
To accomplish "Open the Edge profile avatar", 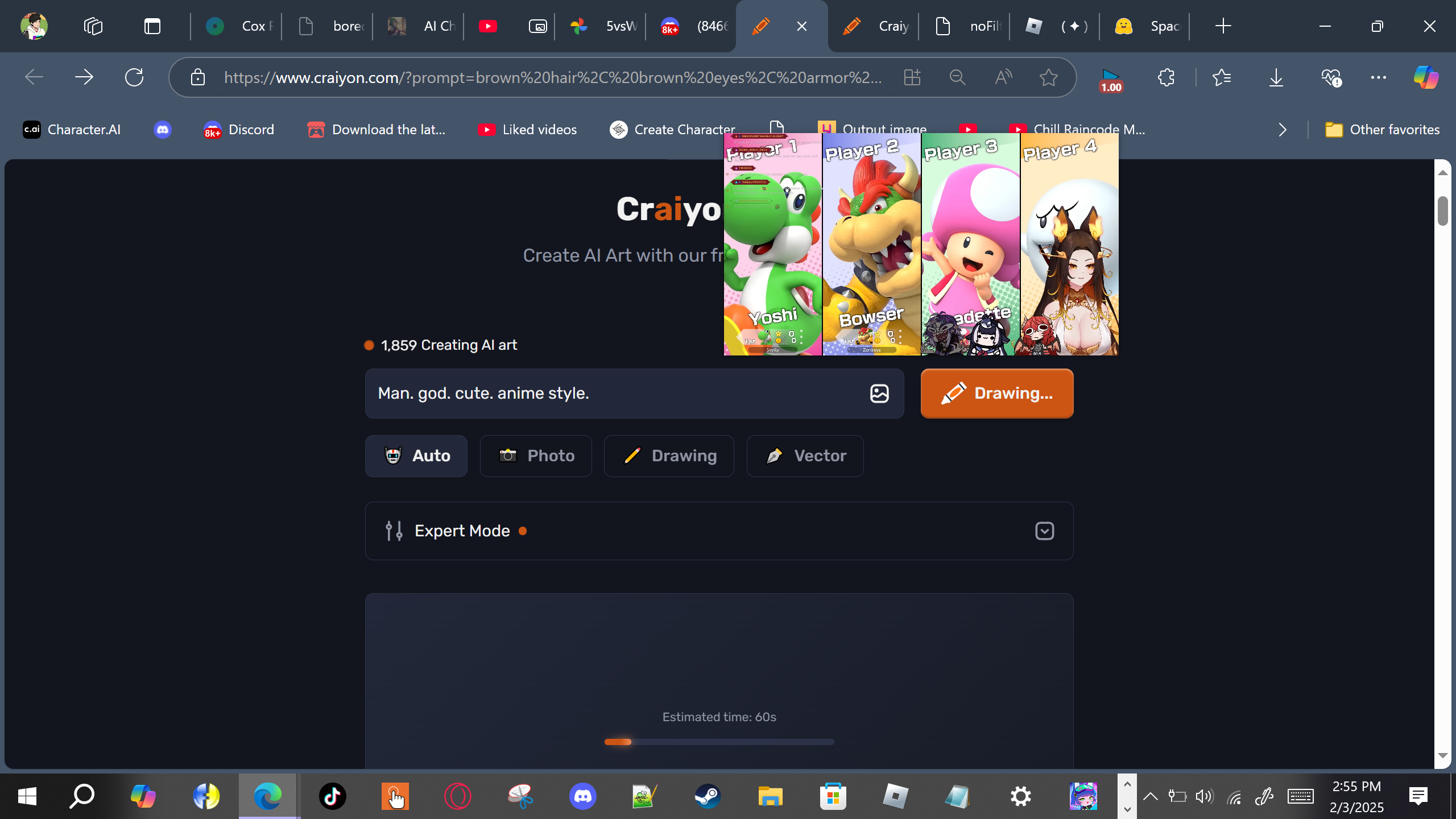I will tap(34, 26).
